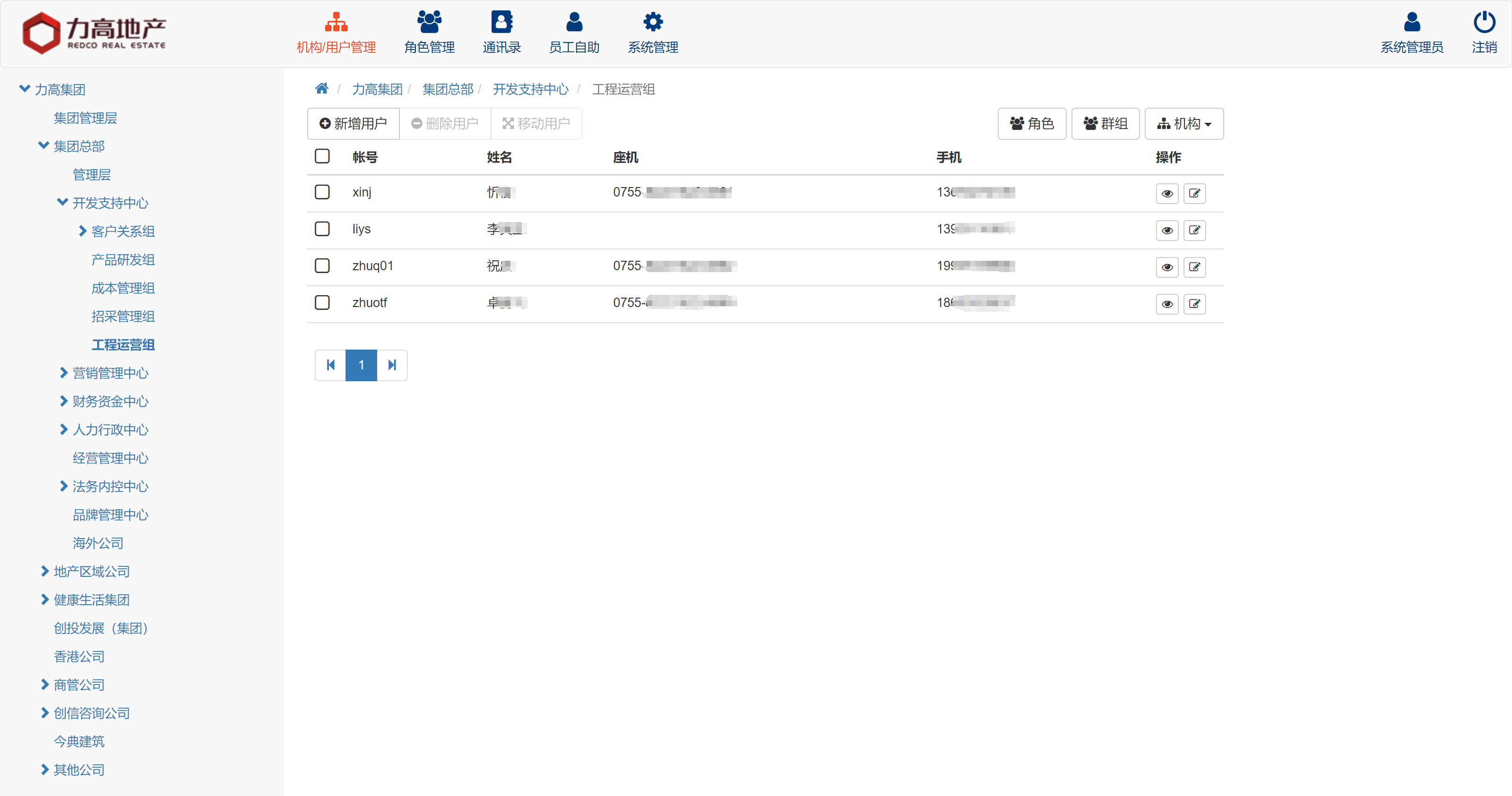Image resolution: width=1512 pixels, height=796 pixels.
Task: Select 集团管理层 in the tree
Action: tap(85, 118)
